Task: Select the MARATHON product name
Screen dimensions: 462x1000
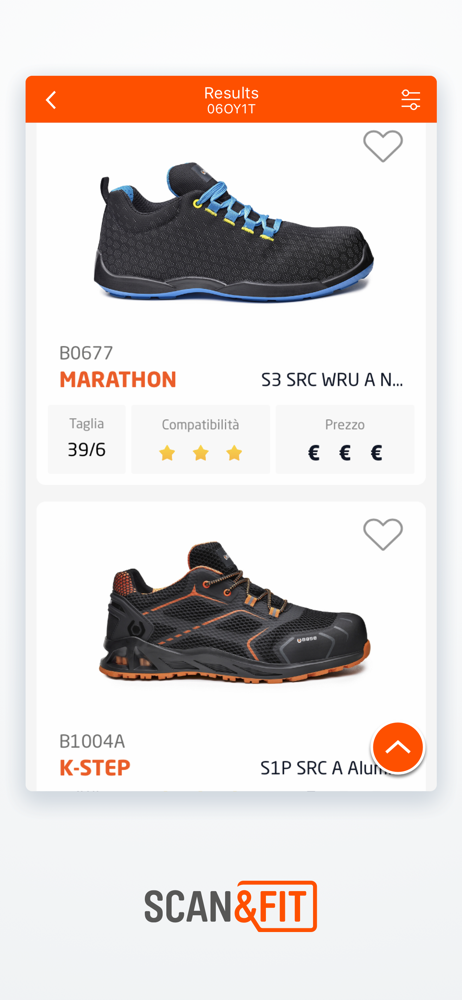Action: point(117,379)
